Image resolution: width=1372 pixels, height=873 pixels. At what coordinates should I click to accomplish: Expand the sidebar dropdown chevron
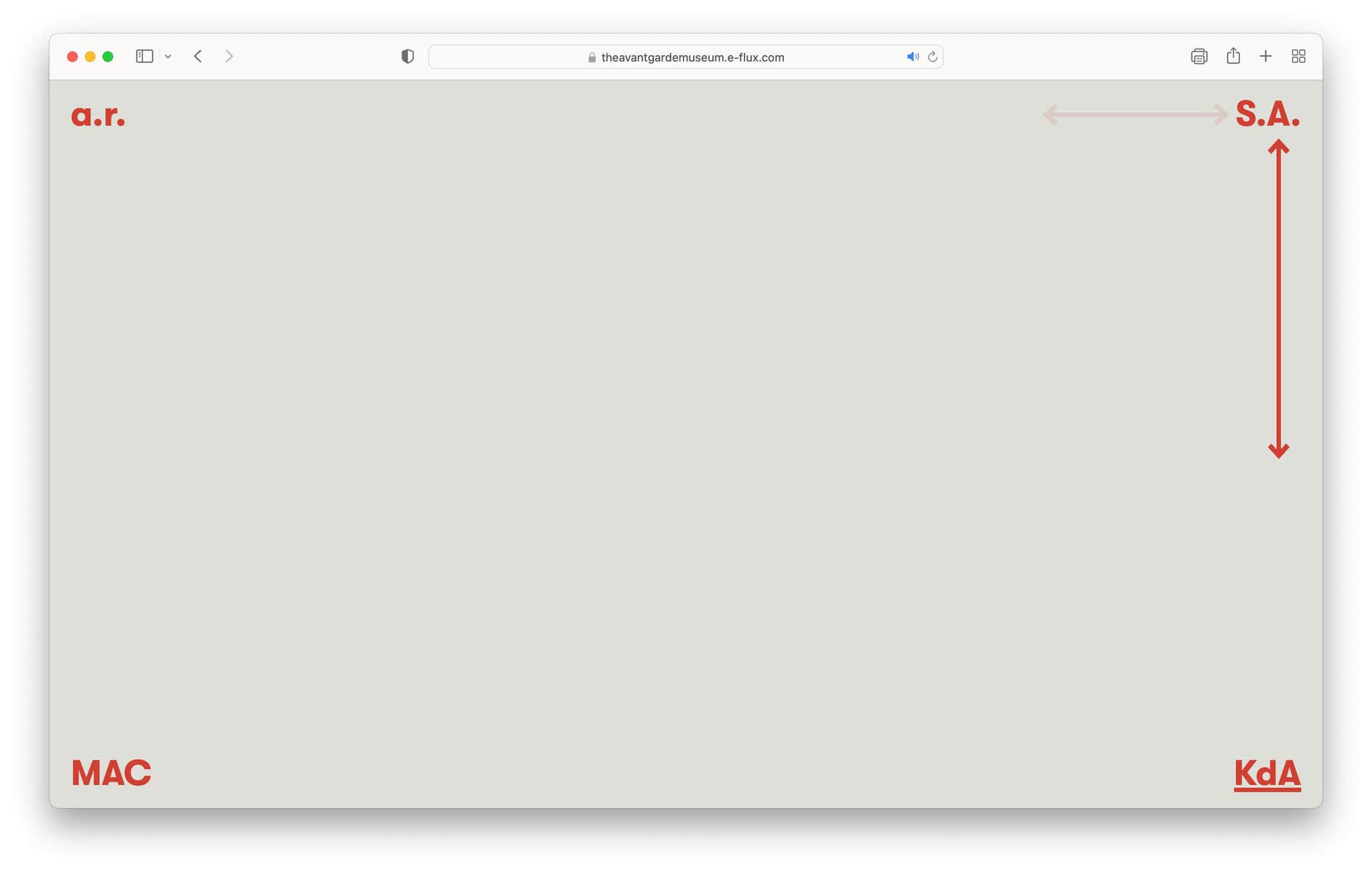tap(168, 56)
